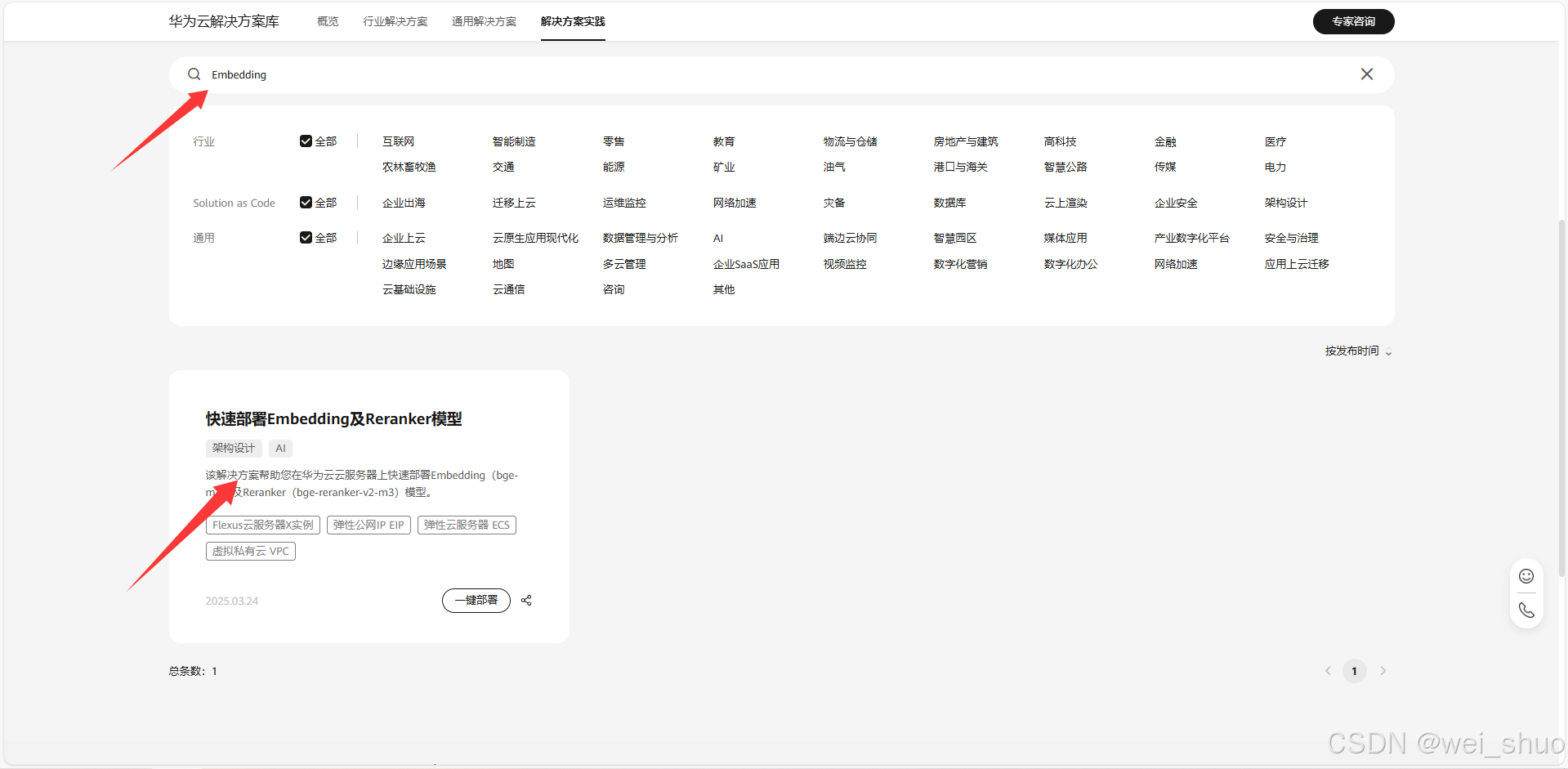Open the smiley feedback icon on the right

pos(1526,575)
